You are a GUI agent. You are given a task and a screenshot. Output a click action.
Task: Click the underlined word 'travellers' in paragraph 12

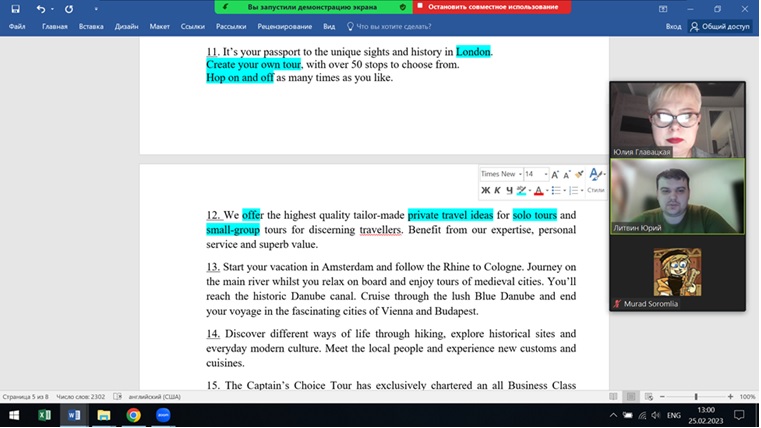tap(380, 230)
